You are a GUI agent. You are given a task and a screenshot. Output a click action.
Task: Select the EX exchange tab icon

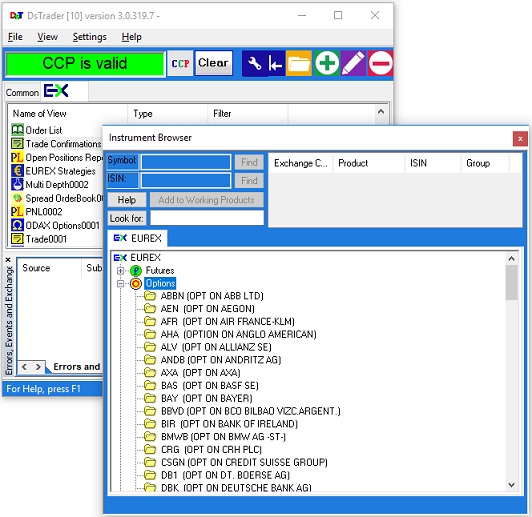56,91
